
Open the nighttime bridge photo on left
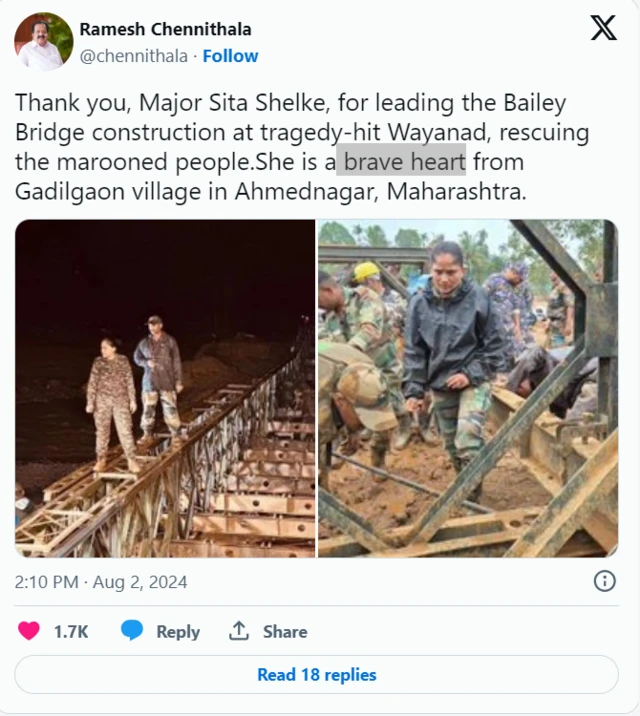pyautogui.click(x=165, y=388)
